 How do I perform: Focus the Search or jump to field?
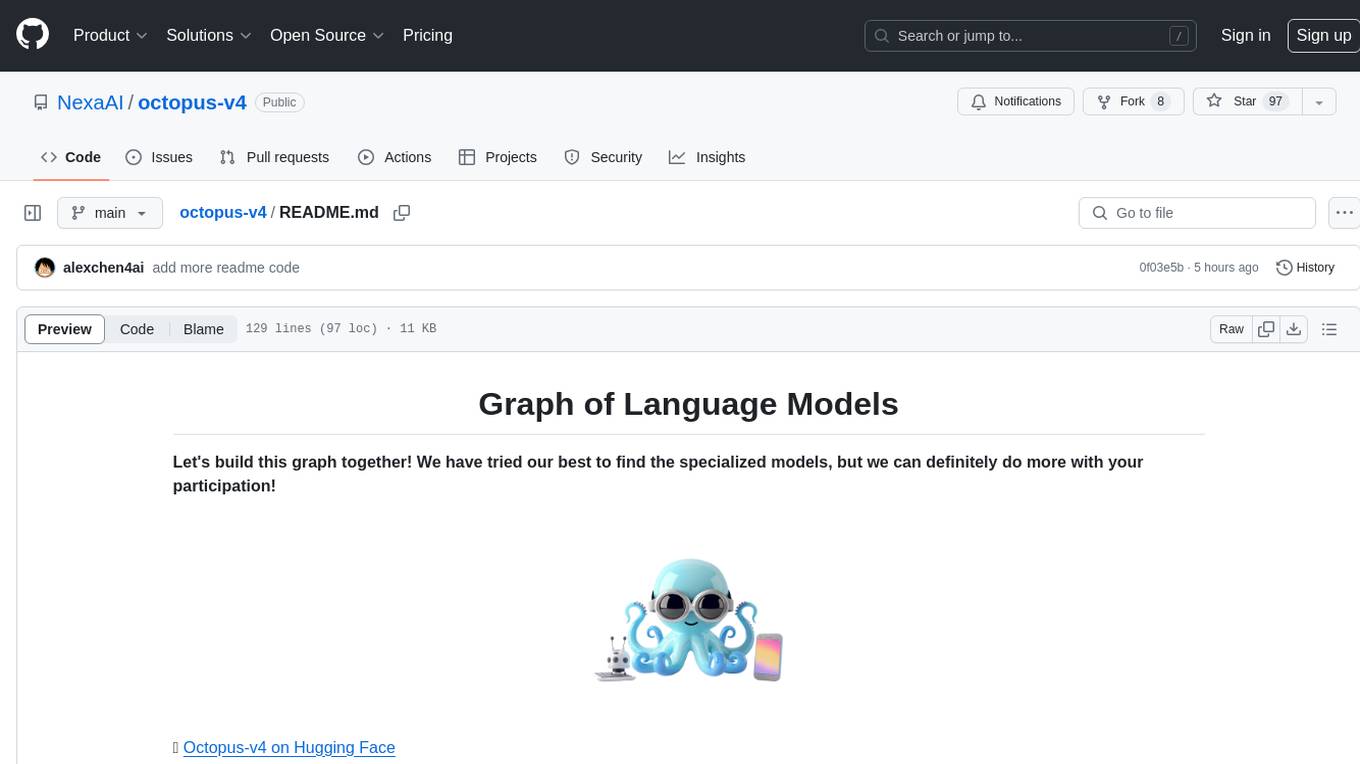[1032, 36]
